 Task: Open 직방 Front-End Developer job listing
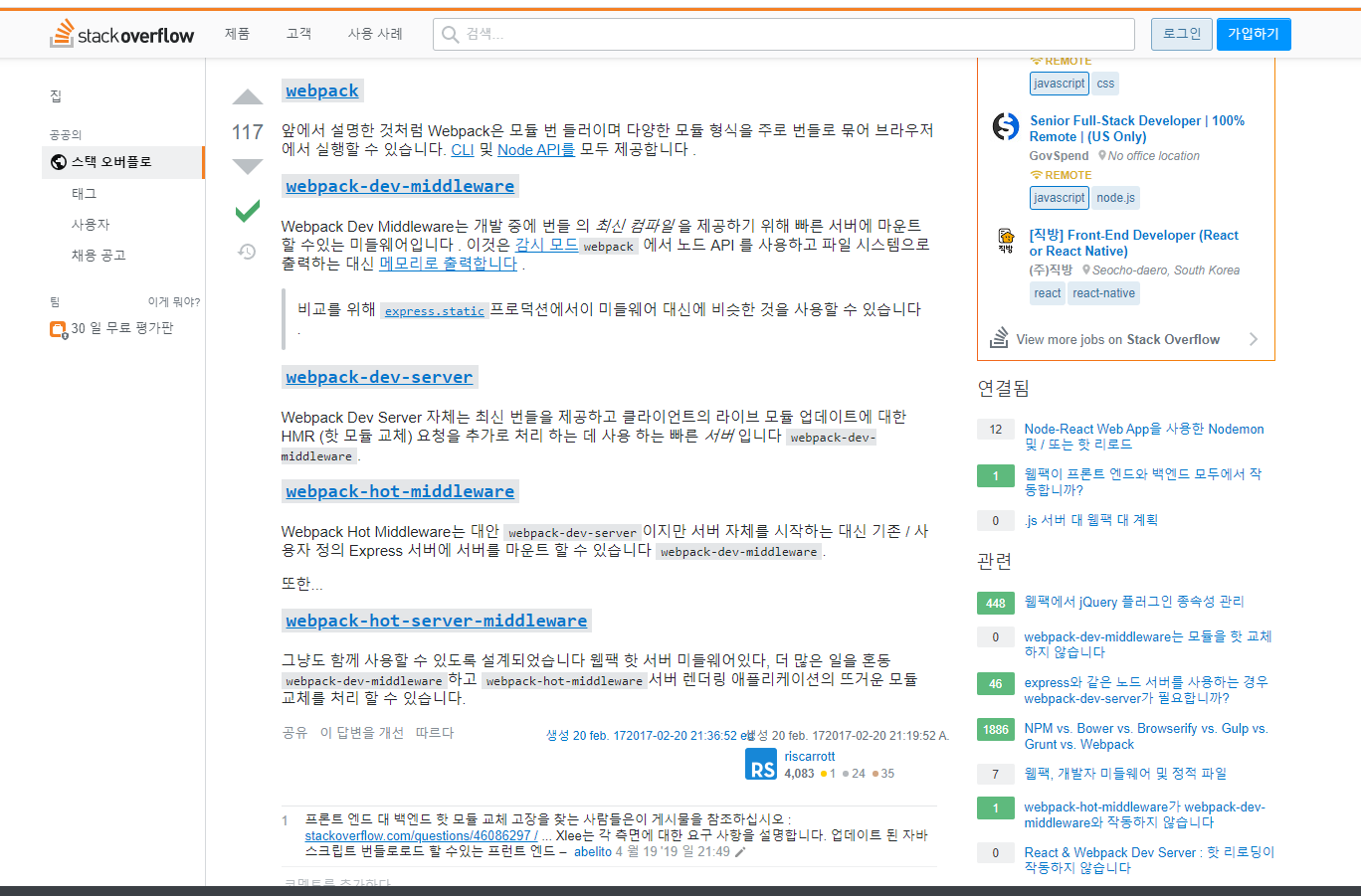1134,243
